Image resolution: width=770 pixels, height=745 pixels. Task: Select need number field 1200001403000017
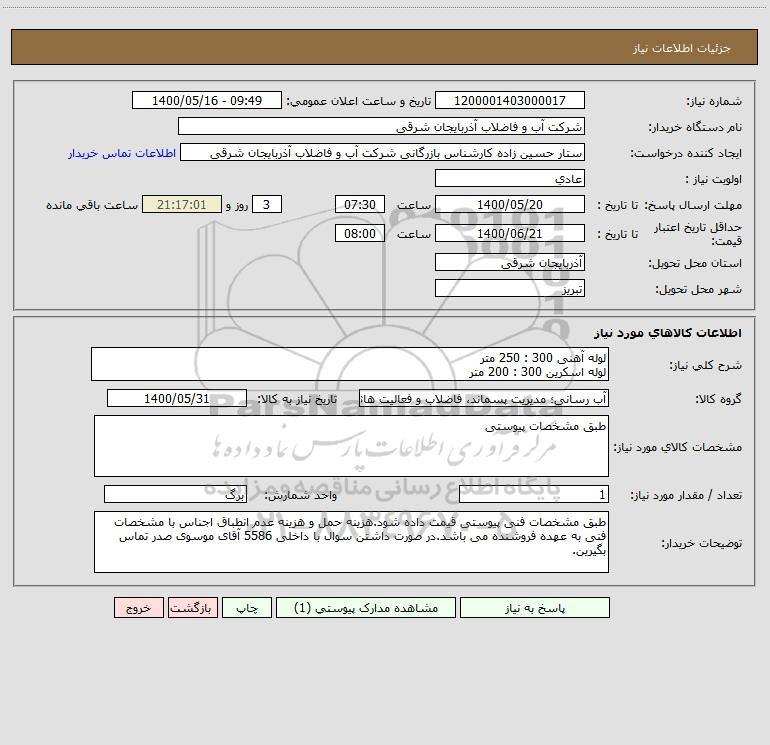coord(510,100)
